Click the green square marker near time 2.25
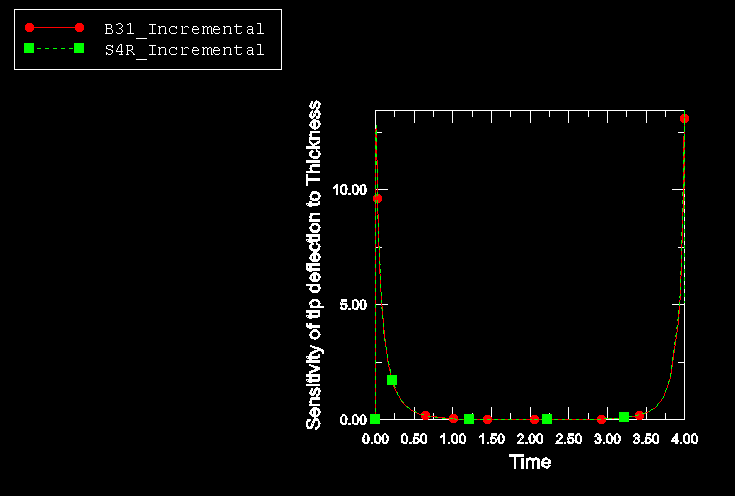 (x=547, y=419)
